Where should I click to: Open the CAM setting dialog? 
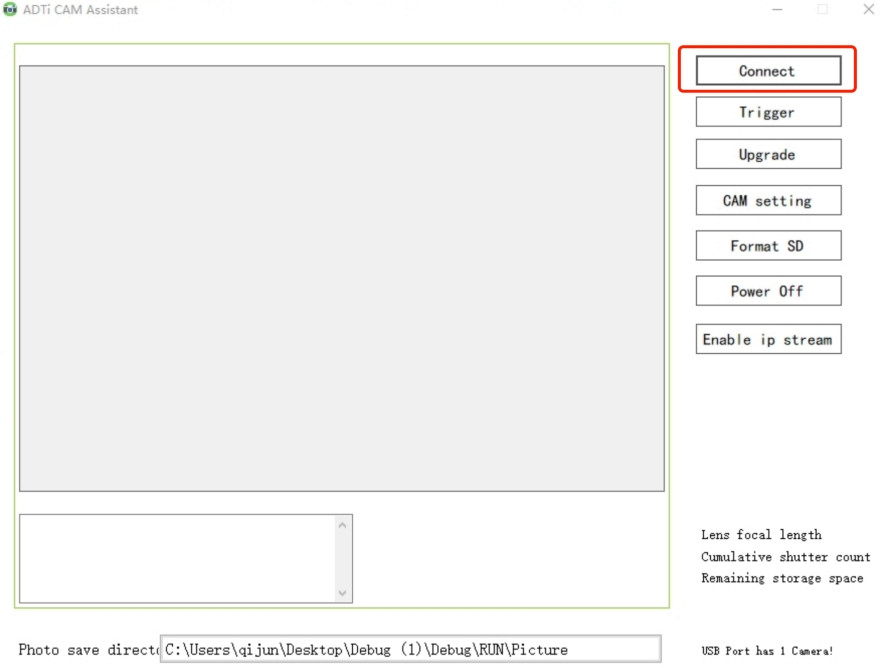pyautogui.click(x=767, y=201)
